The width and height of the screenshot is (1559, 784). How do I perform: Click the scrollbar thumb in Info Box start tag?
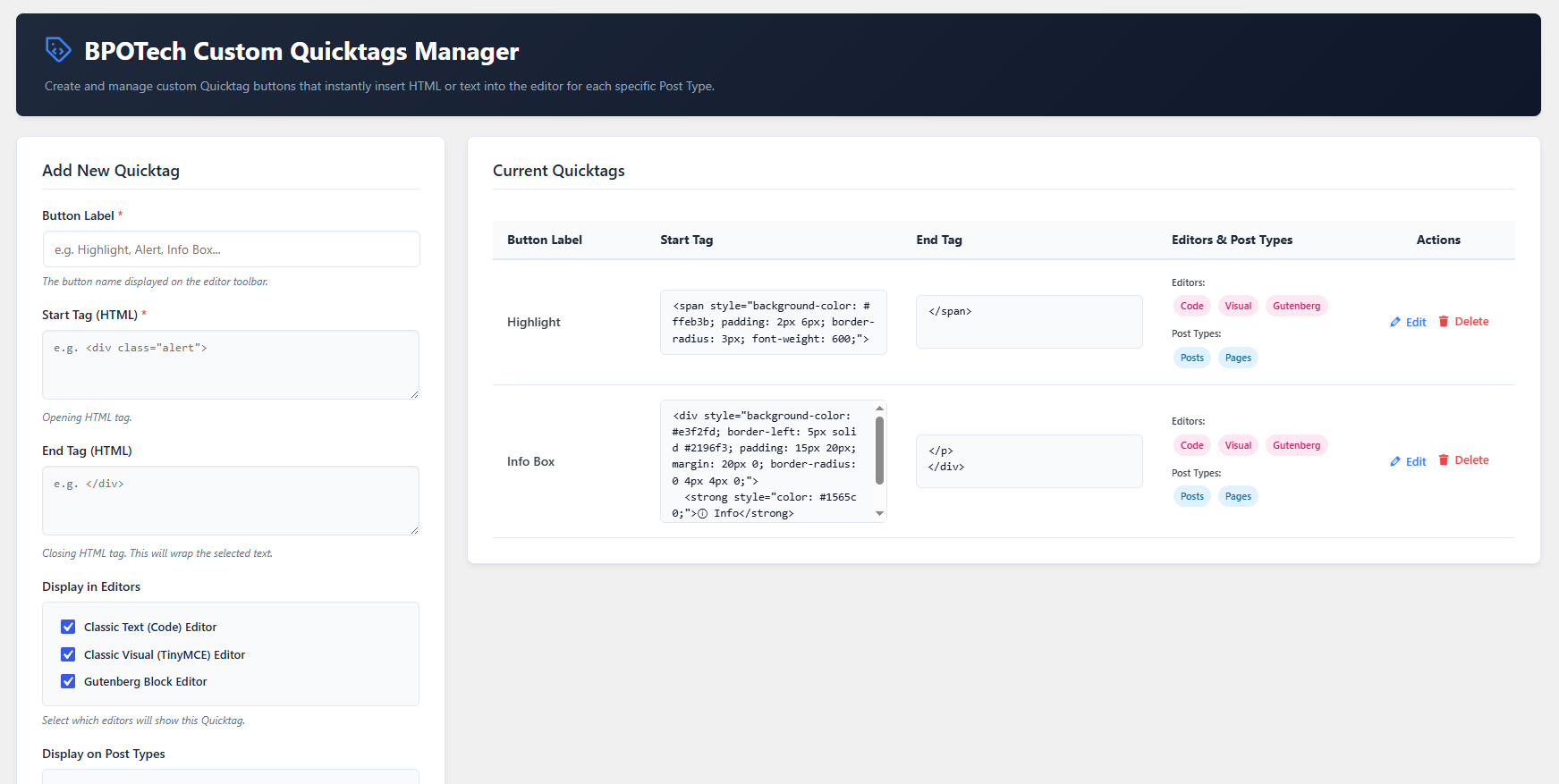pyautogui.click(x=879, y=451)
